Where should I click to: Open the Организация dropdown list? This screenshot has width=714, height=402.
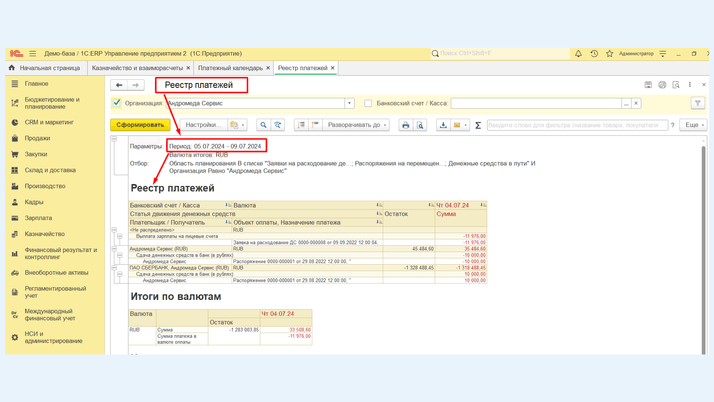(x=349, y=103)
